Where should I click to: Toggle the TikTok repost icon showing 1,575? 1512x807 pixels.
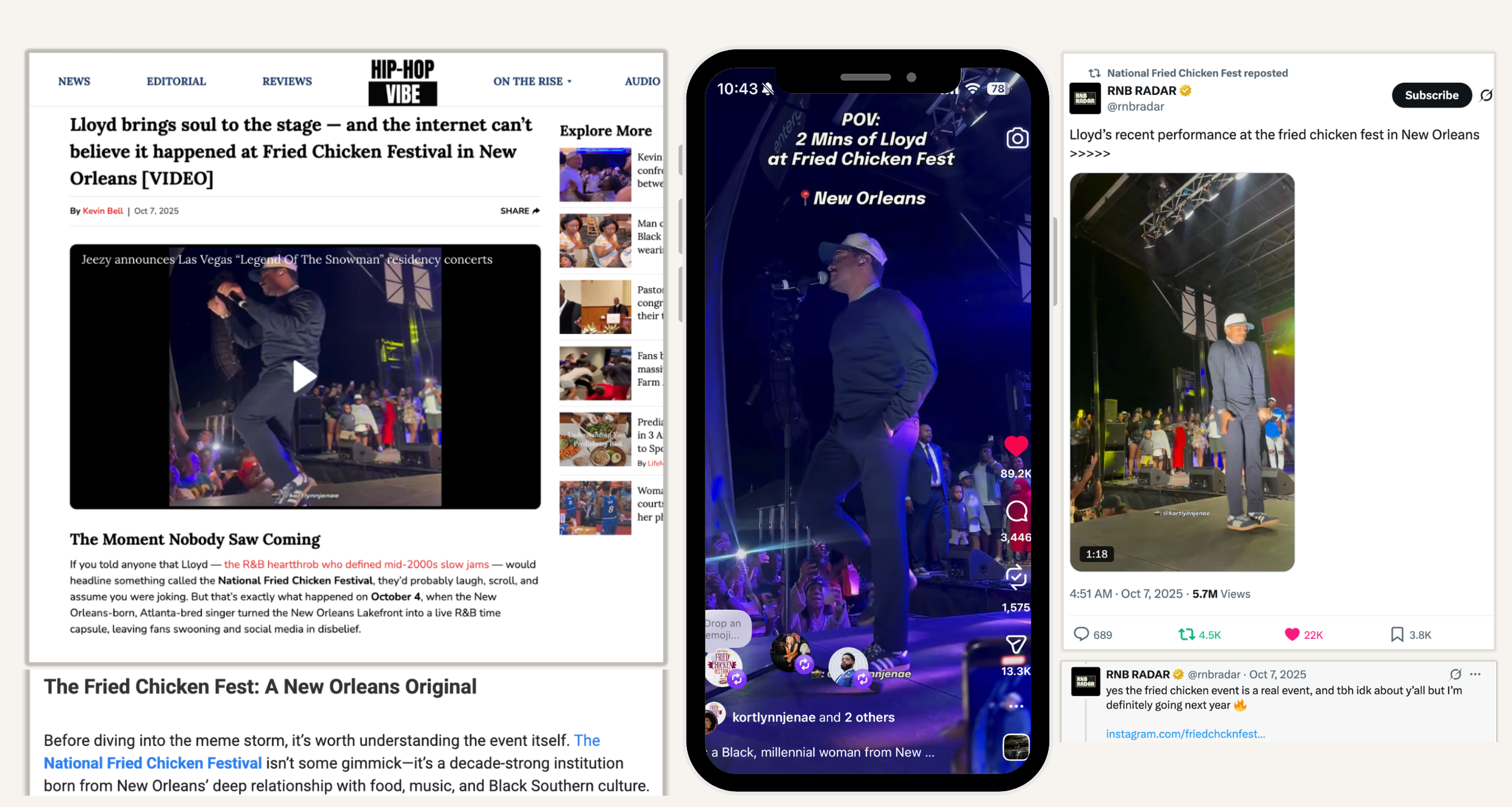pyautogui.click(x=1016, y=577)
